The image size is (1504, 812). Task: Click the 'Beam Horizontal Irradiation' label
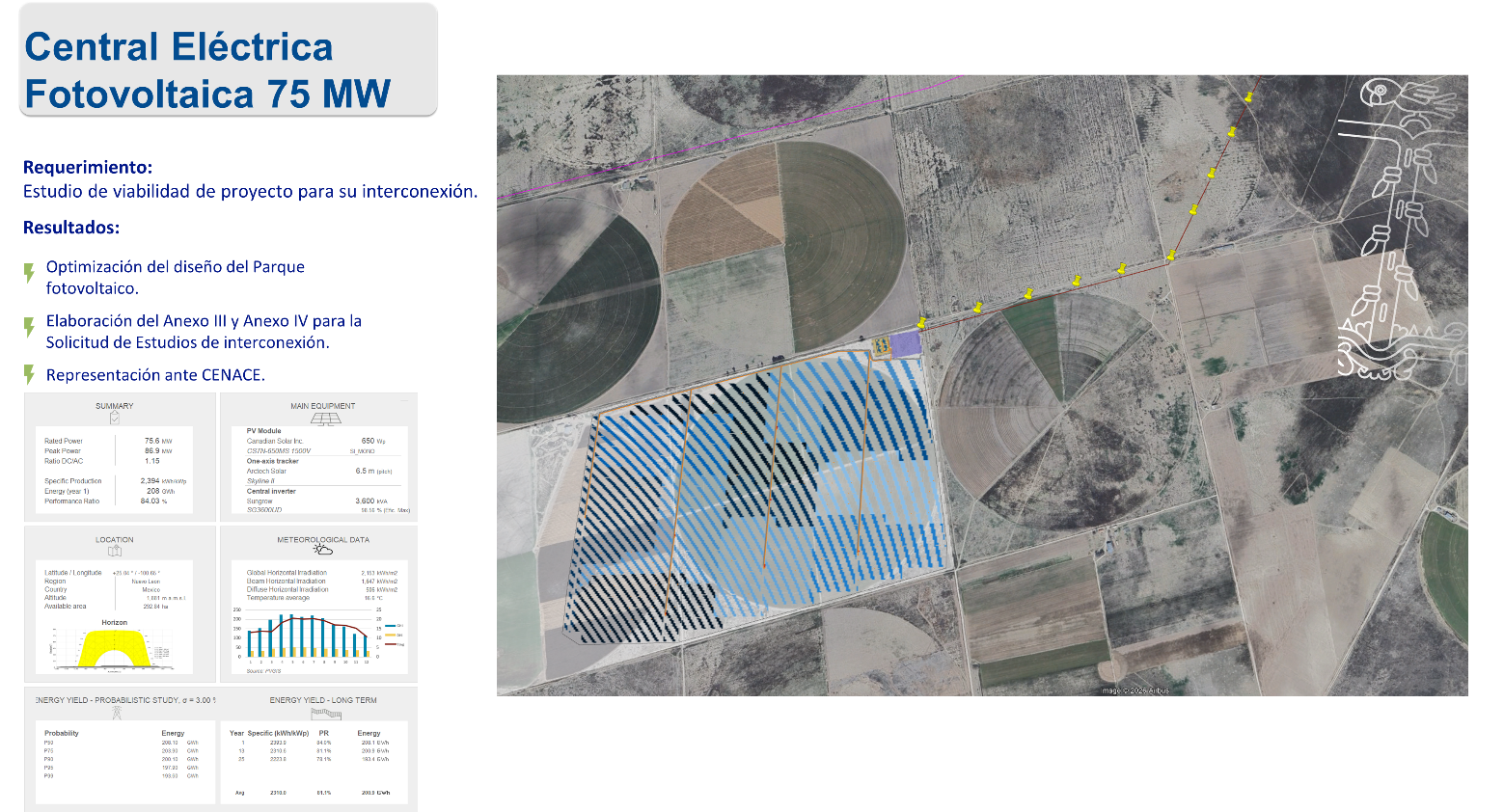tap(287, 582)
